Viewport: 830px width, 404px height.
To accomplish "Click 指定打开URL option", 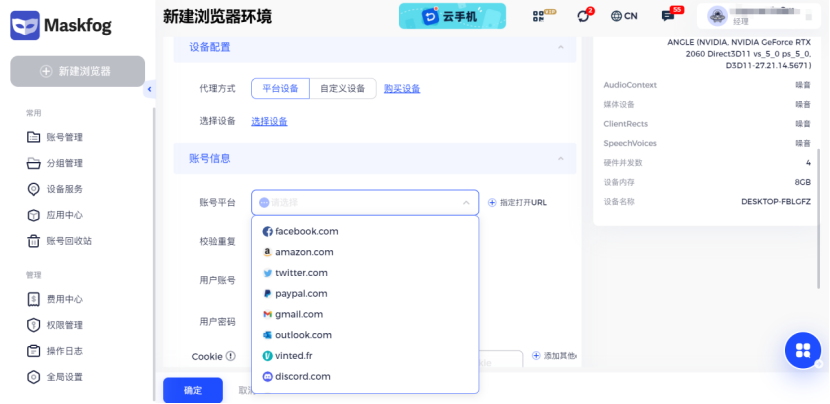I will [x=517, y=202].
